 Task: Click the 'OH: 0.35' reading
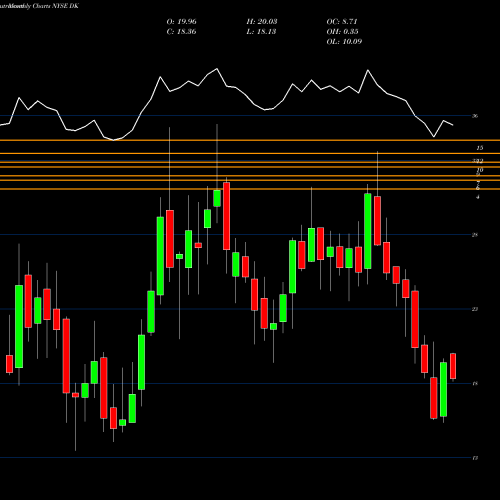[342, 32]
